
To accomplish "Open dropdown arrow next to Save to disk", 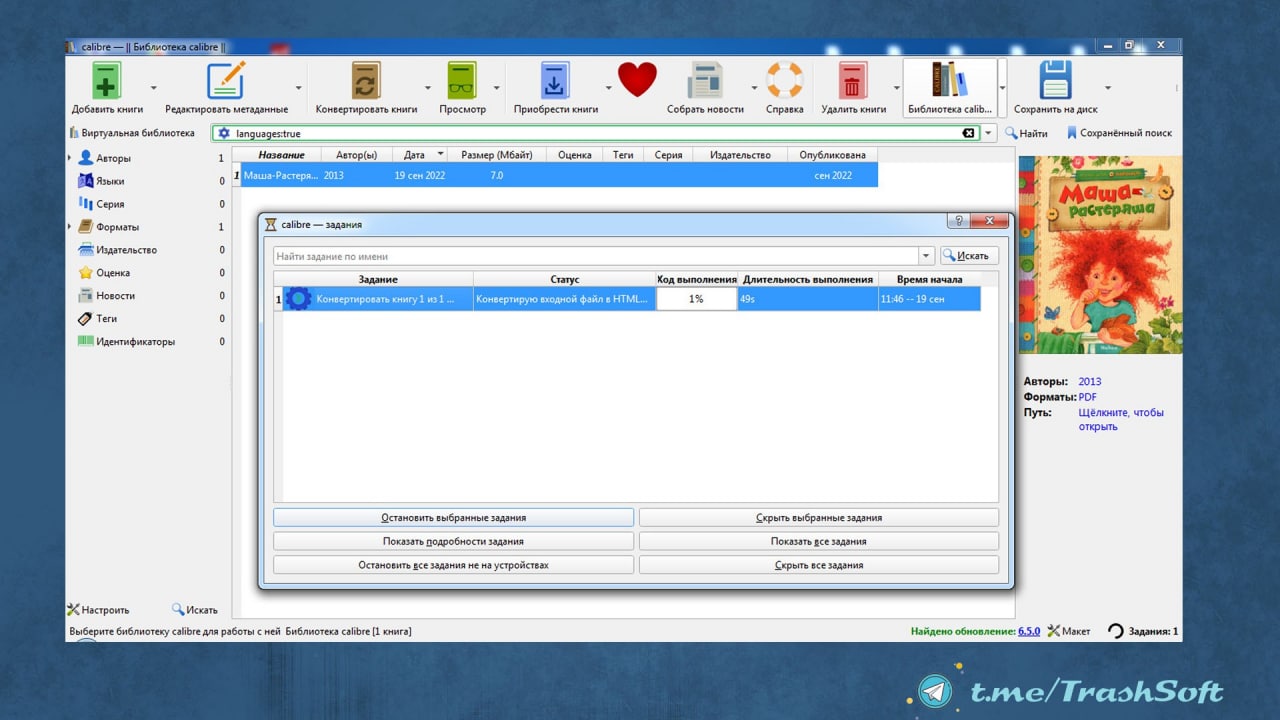I will tap(1107, 88).
